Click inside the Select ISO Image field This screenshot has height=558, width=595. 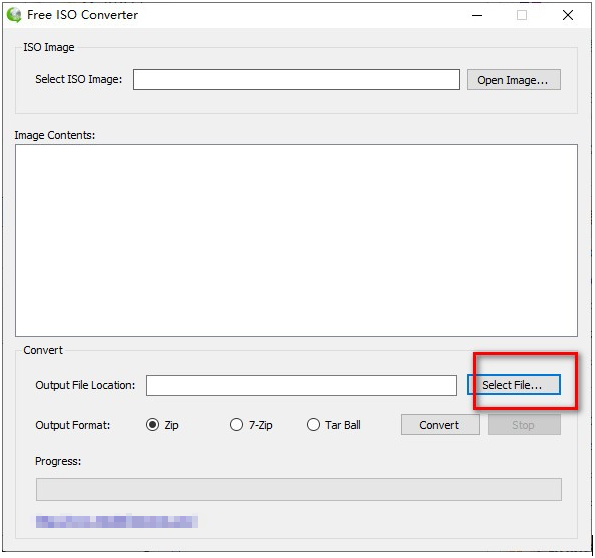pyautogui.click(x=296, y=79)
